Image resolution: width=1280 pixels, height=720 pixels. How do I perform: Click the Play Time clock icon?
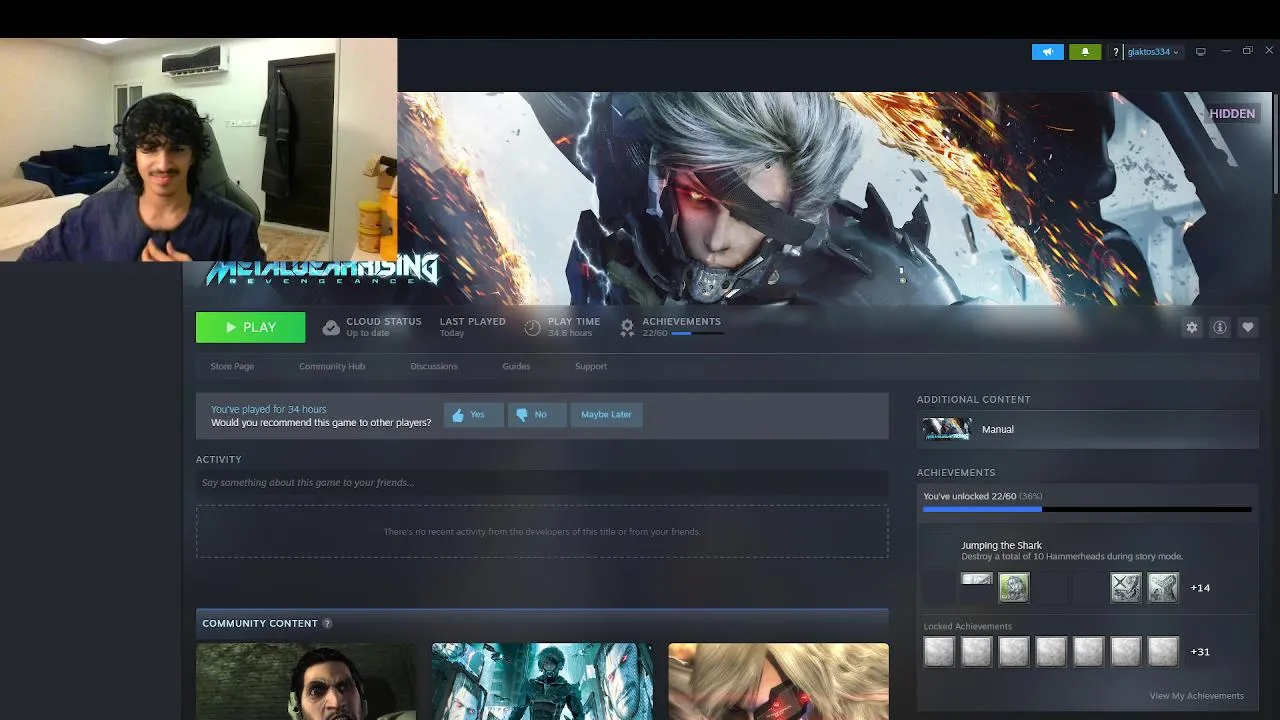[532, 327]
